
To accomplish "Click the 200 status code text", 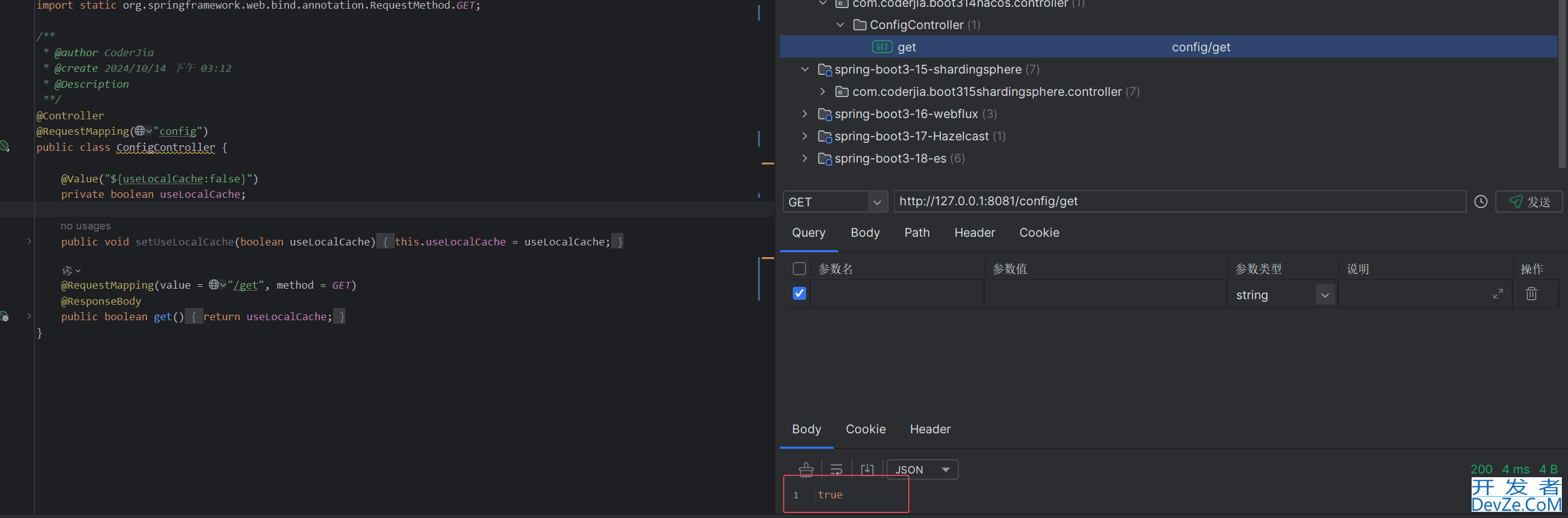I will (1481, 469).
